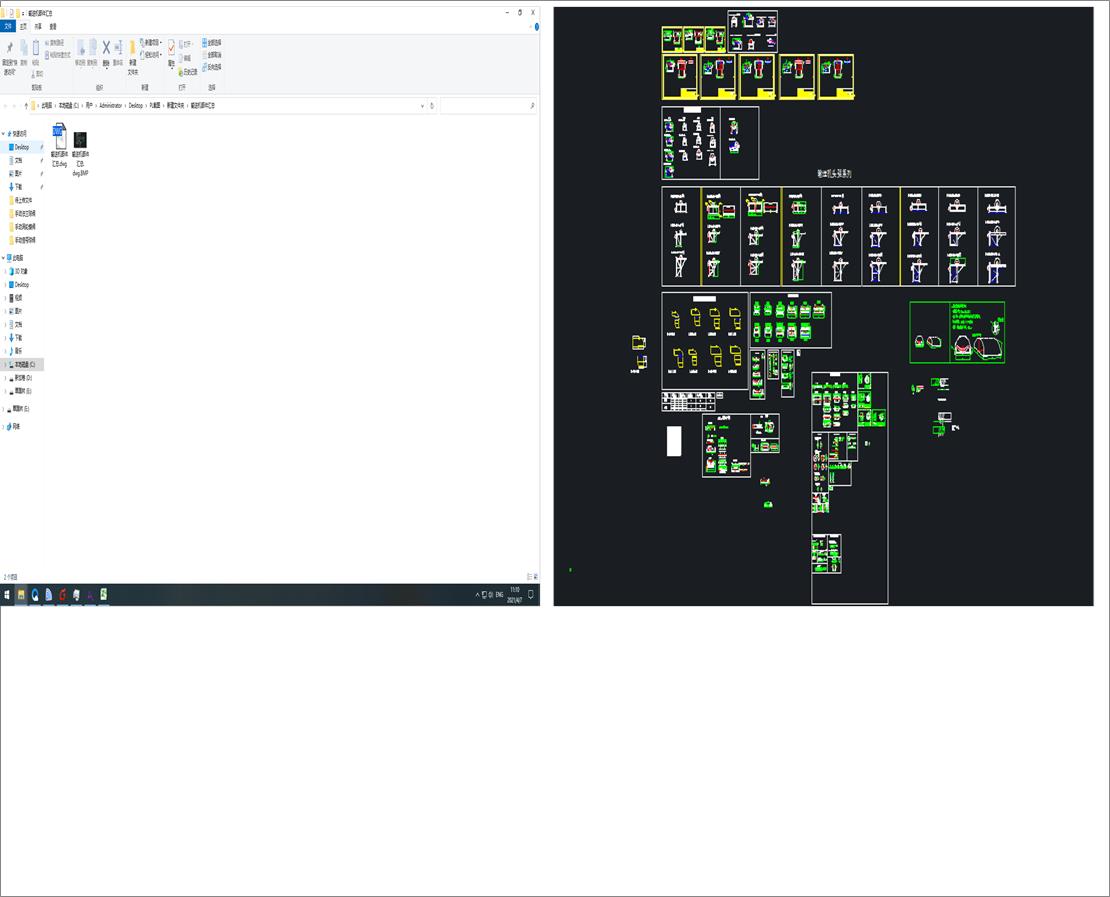This screenshot has height=897, width=1110.
Task: Click the Open item in the ribbon's open group
Action: tap(186, 44)
